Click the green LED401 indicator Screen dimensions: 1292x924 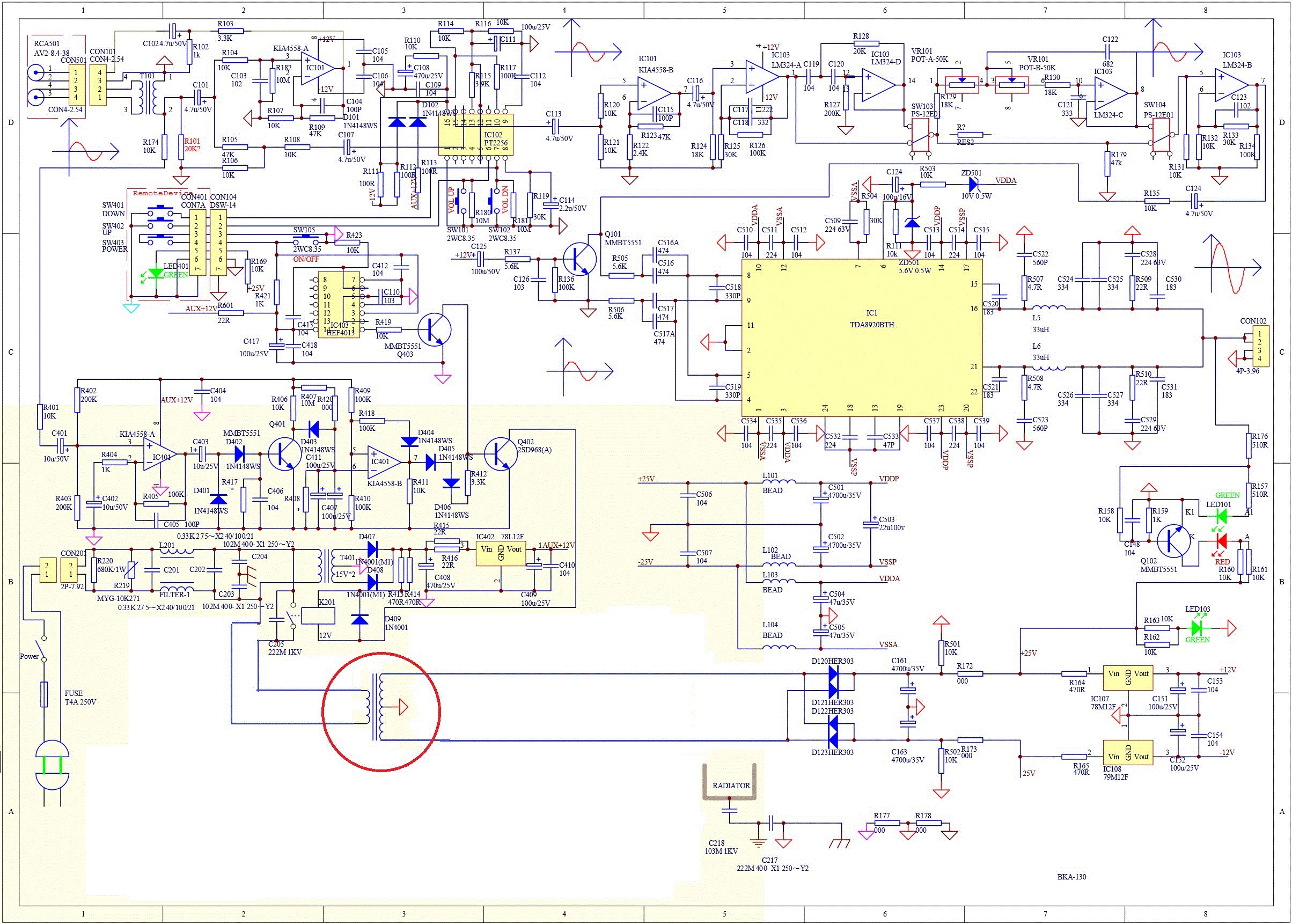click(155, 274)
